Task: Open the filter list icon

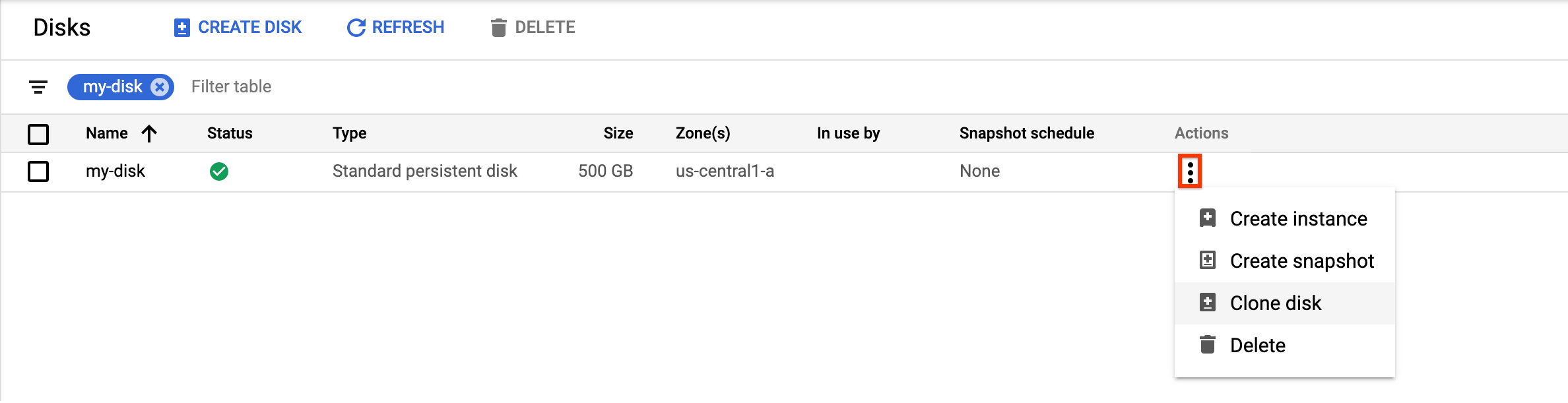Action: pyautogui.click(x=38, y=87)
